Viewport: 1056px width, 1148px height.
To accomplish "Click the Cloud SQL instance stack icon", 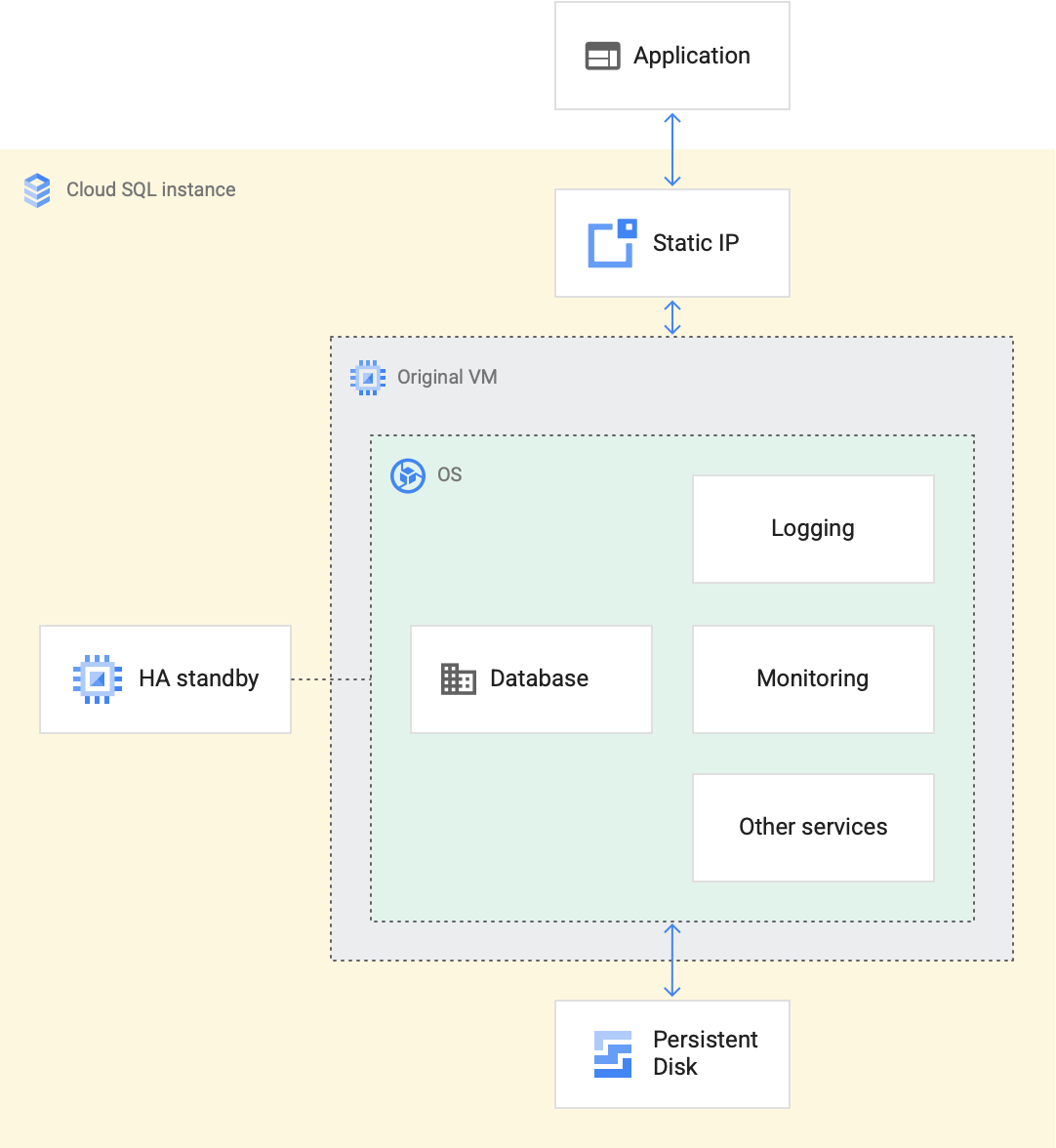I will (x=36, y=189).
